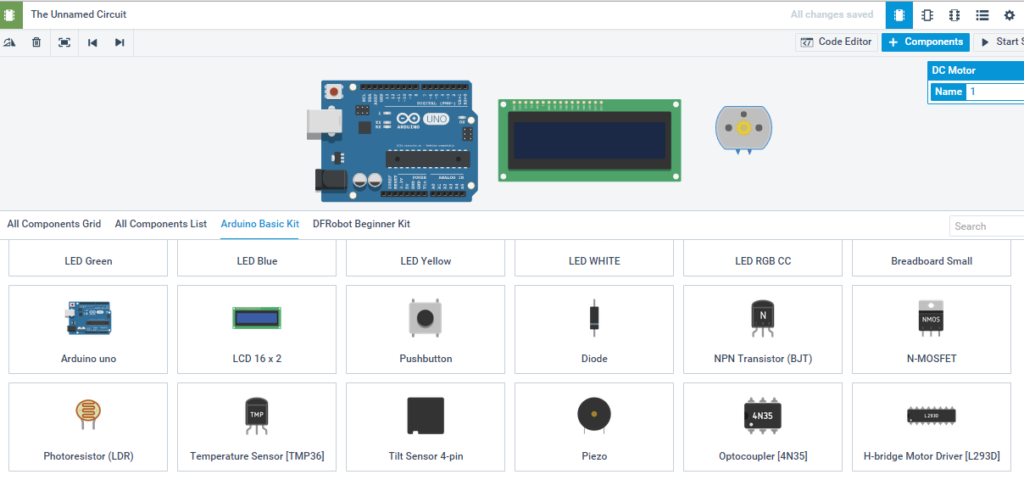
Task: Click the blue Components button
Action: tap(925, 42)
